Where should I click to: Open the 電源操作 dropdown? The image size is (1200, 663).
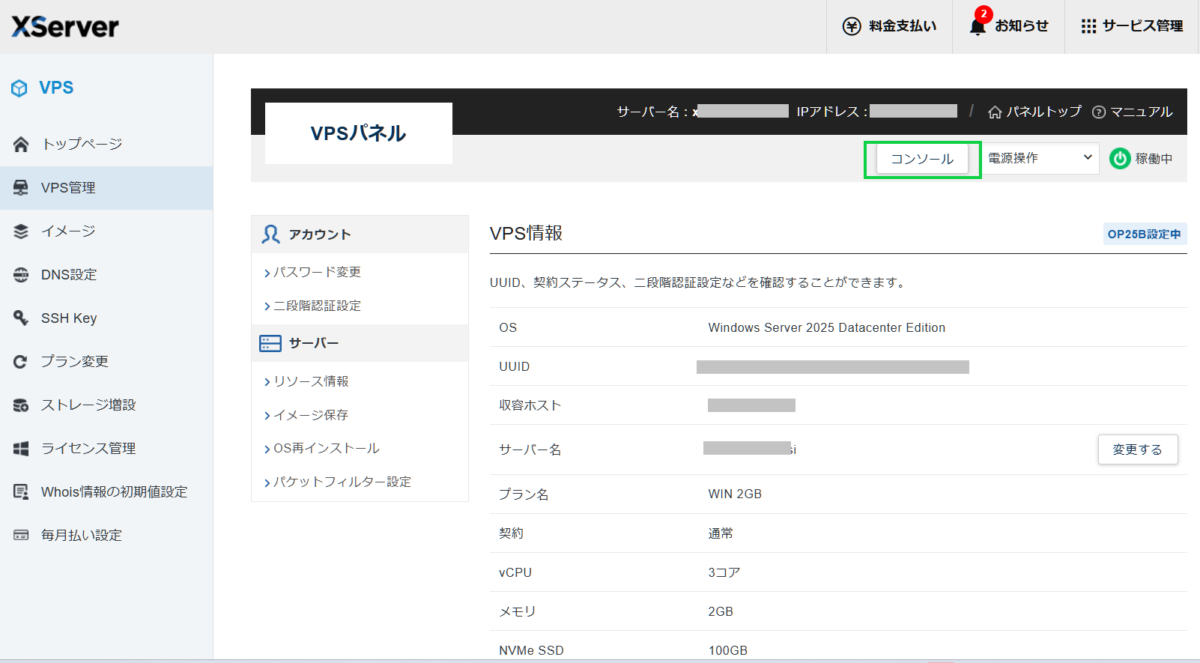tap(1039, 158)
